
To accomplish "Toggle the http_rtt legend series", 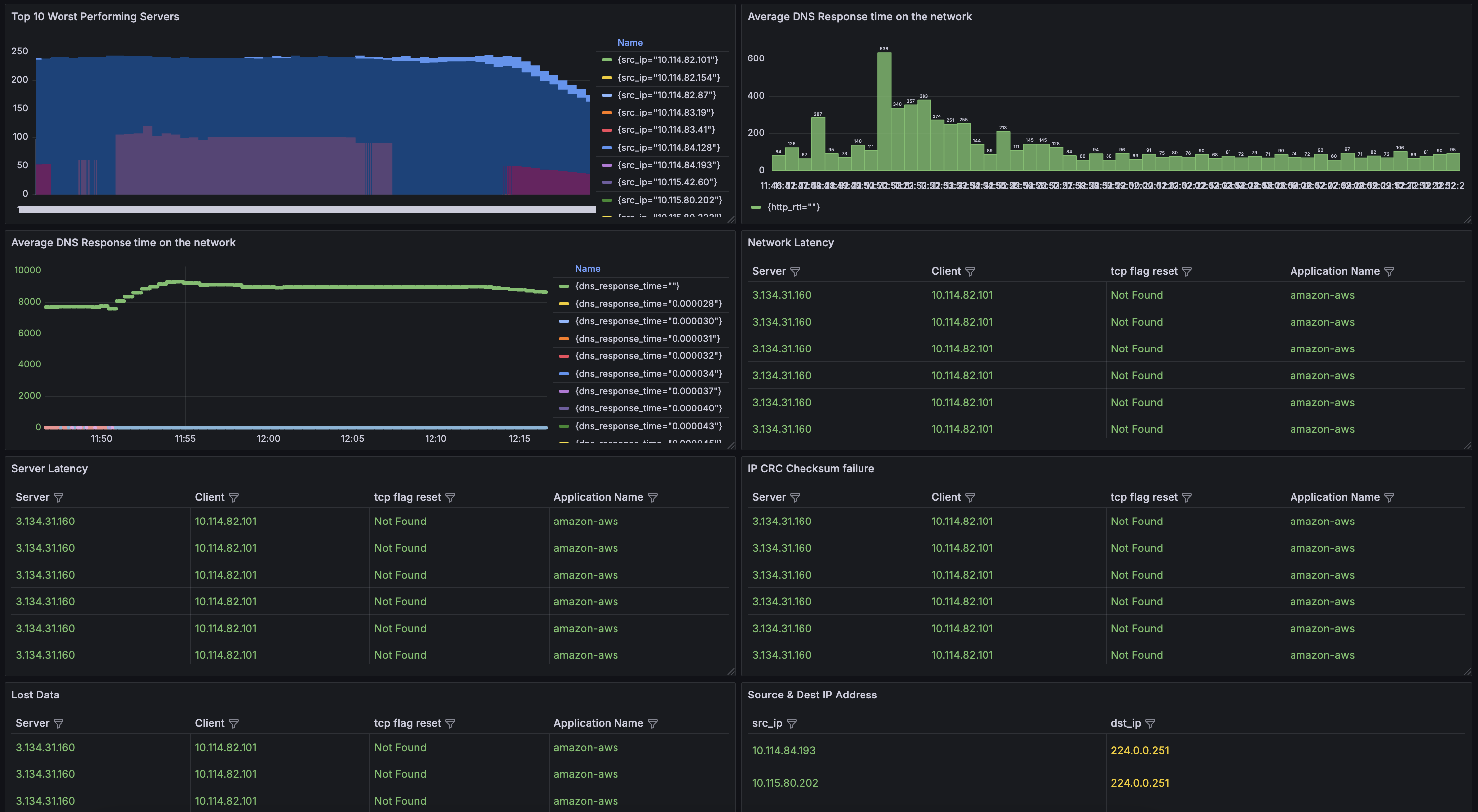I will pos(793,207).
